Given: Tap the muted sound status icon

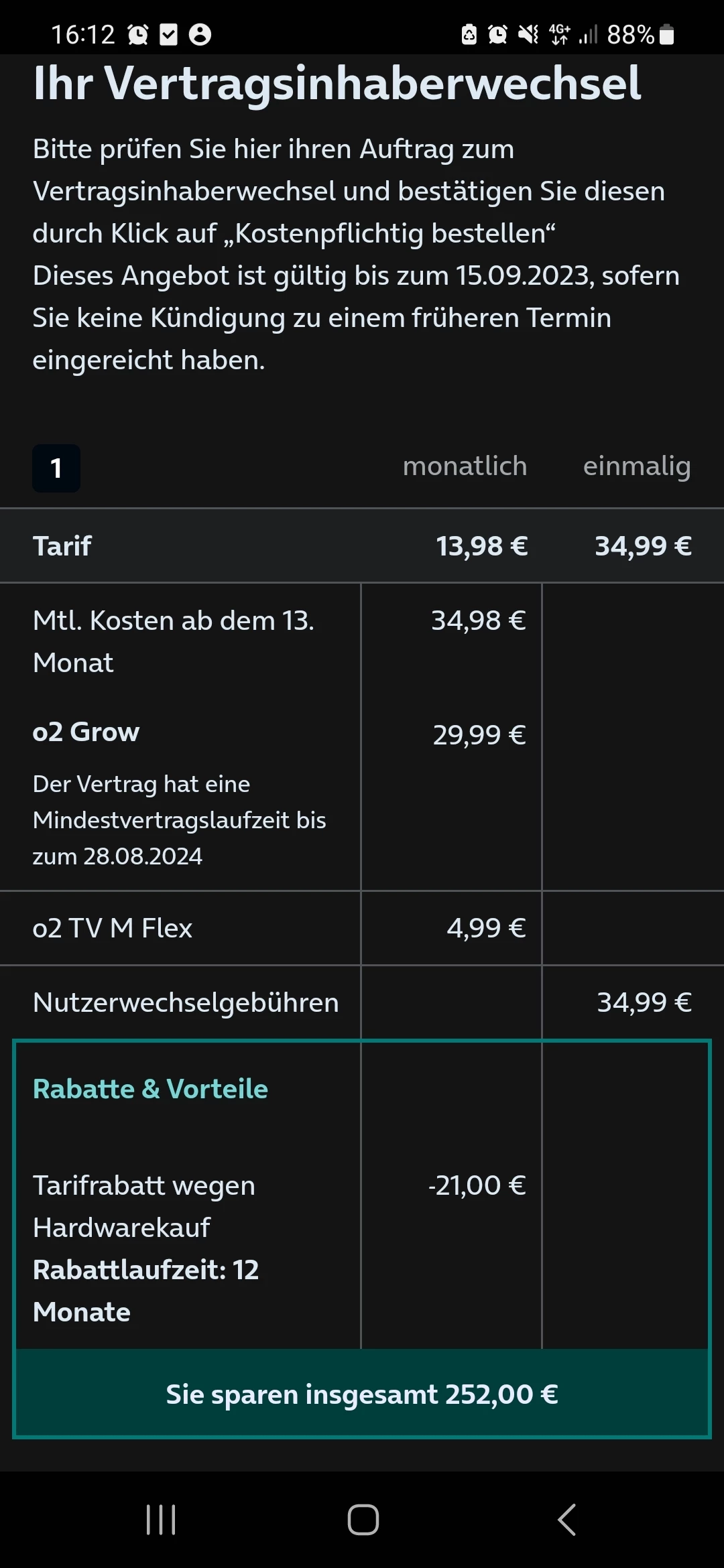Looking at the screenshot, I should (528, 34).
